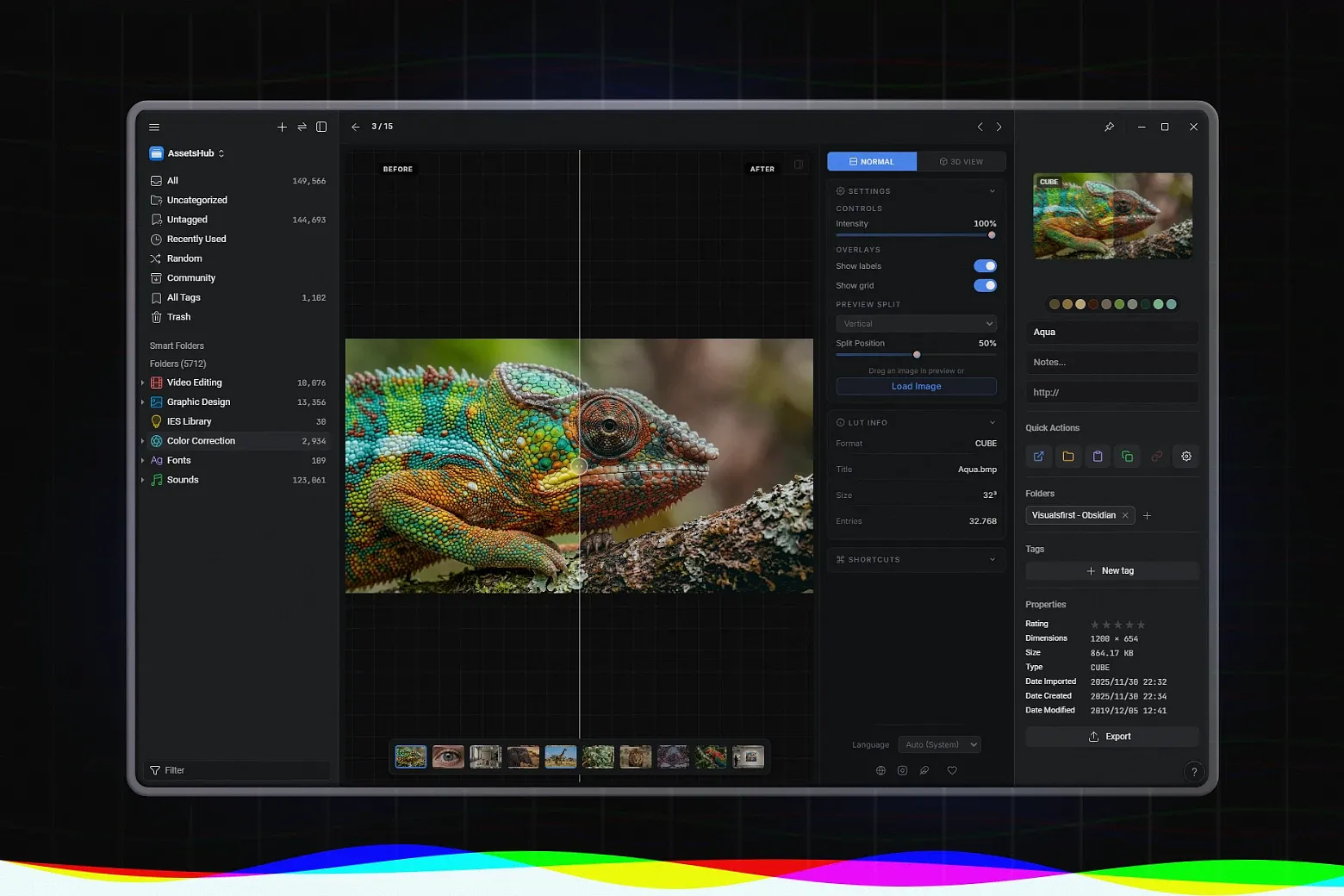Screen dimensions: 1344x896
Task: Click the heart icon near the language selector
Action: [x=952, y=770]
